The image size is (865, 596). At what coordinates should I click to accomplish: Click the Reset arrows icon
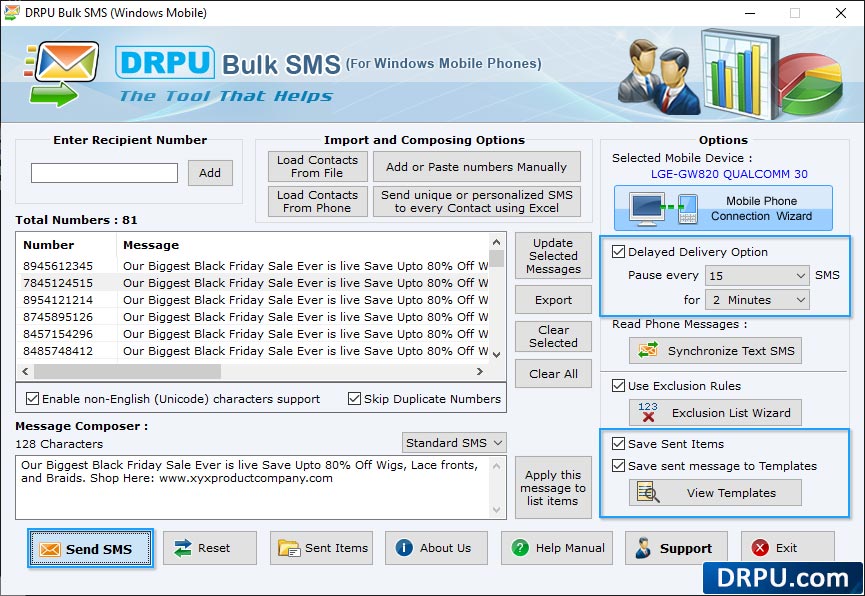tap(182, 548)
